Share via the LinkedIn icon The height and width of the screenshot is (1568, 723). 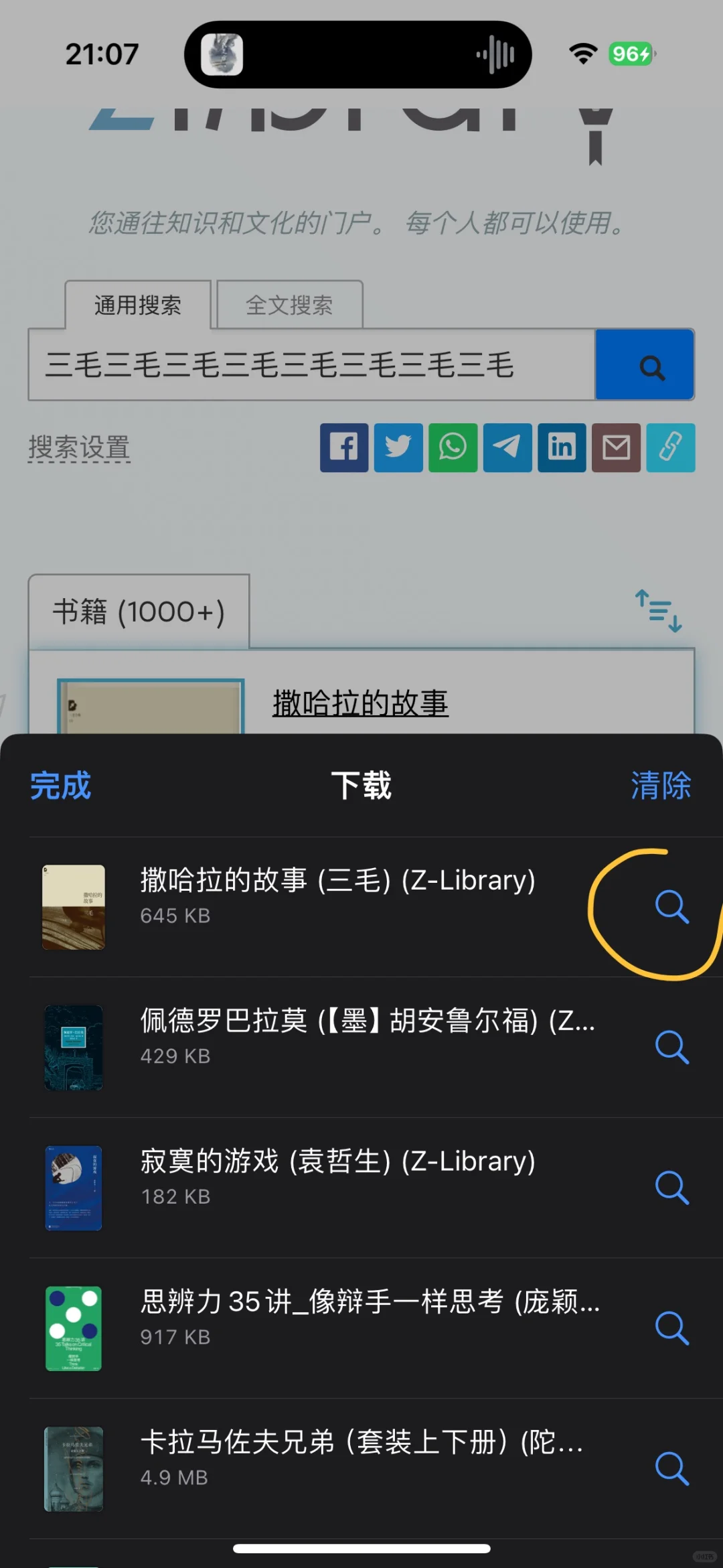click(x=562, y=447)
